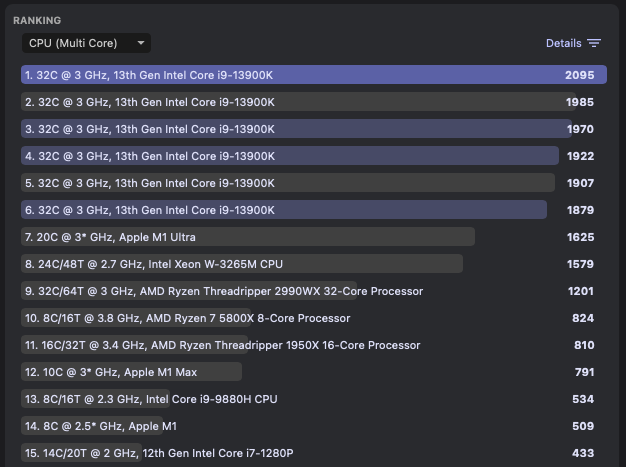
Task: Select rank 3 i9-13900K row scoring 1970
Action: tap(314, 129)
